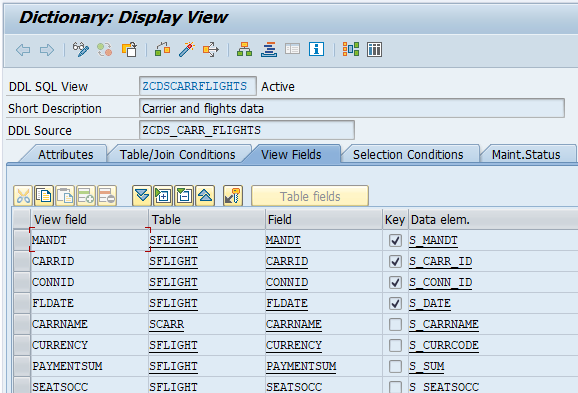Toggle Key checkbox for FLDATE row
This screenshot has width=578, height=393.
(x=395, y=303)
